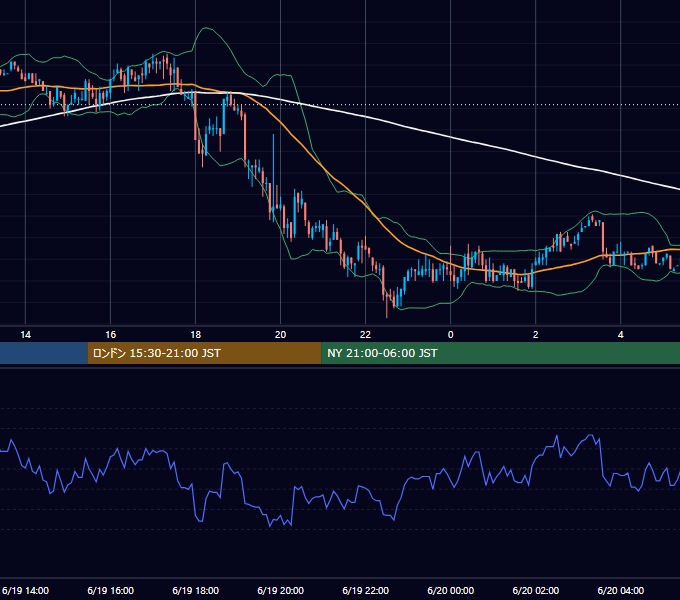Viewport: 680px width, 600px height.
Task: Click the 6/20 02:00 date label
Action: 536,590
